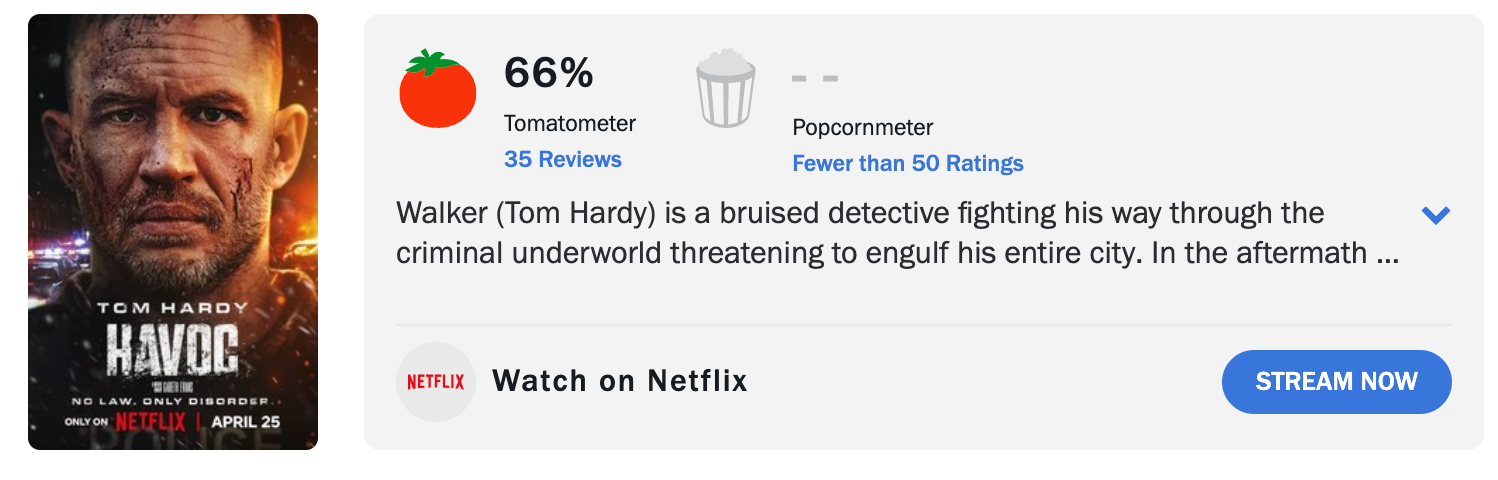
Task: Click the gray popcorn bucket icon
Action: pos(725,89)
